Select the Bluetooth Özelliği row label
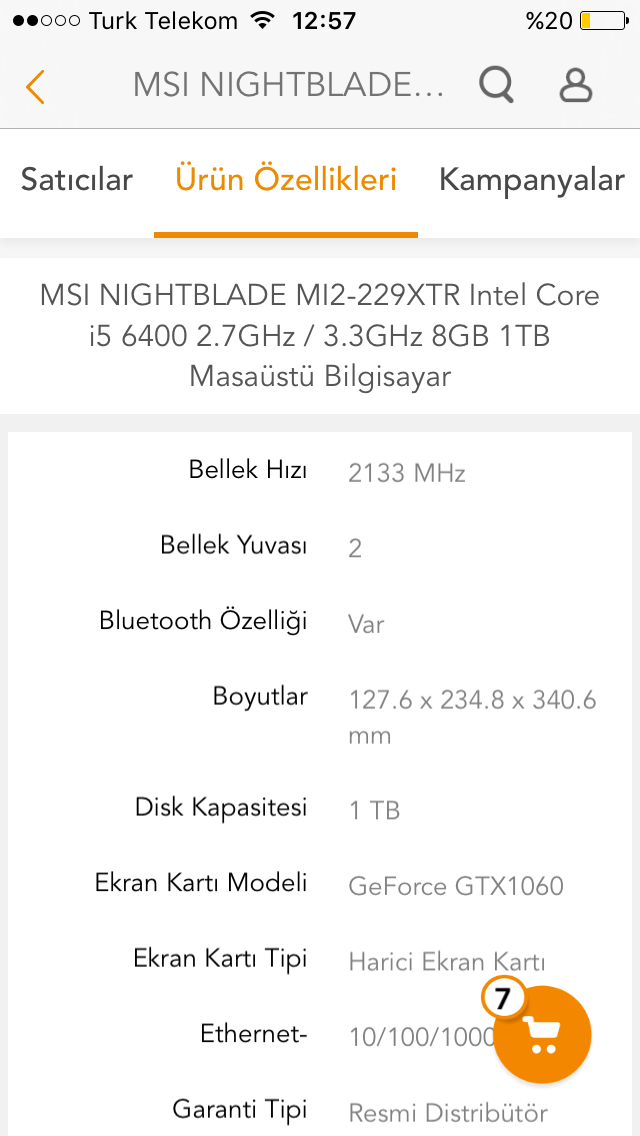Screen dimensions: 640x1136 (x=203, y=621)
